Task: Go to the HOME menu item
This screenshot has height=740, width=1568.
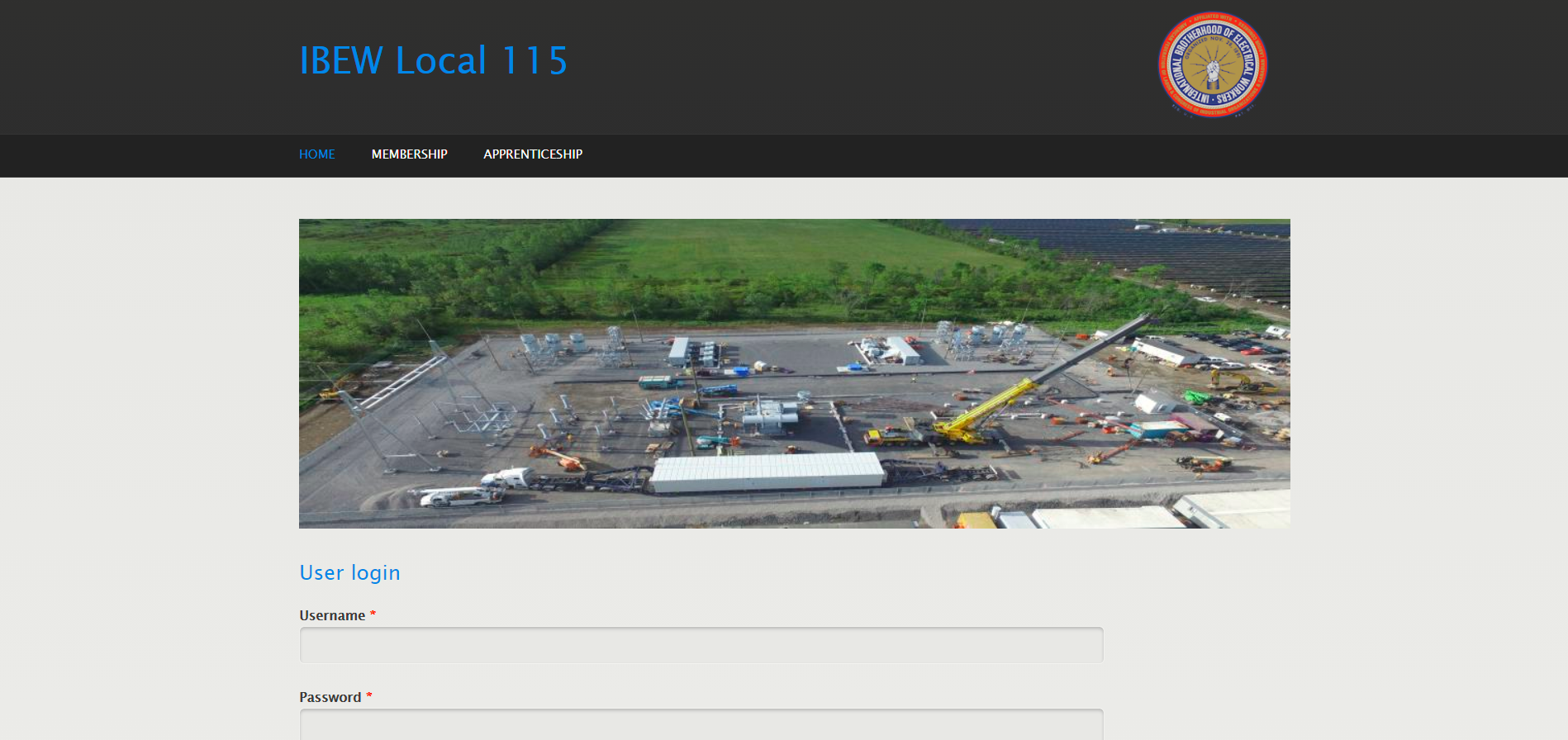Action: point(316,154)
